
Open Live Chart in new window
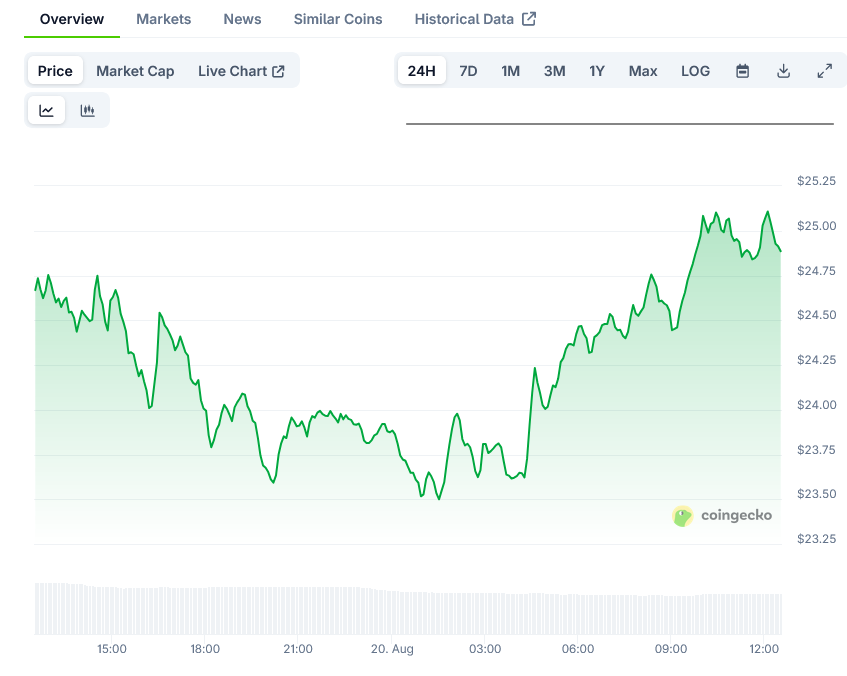[x=241, y=71]
